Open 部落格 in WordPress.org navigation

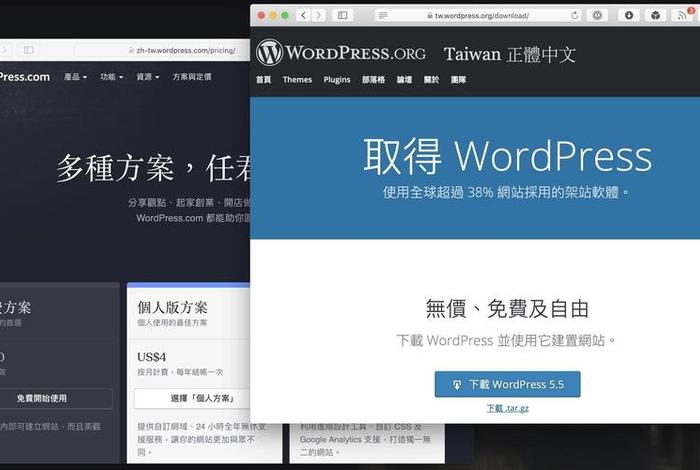tap(374, 79)
